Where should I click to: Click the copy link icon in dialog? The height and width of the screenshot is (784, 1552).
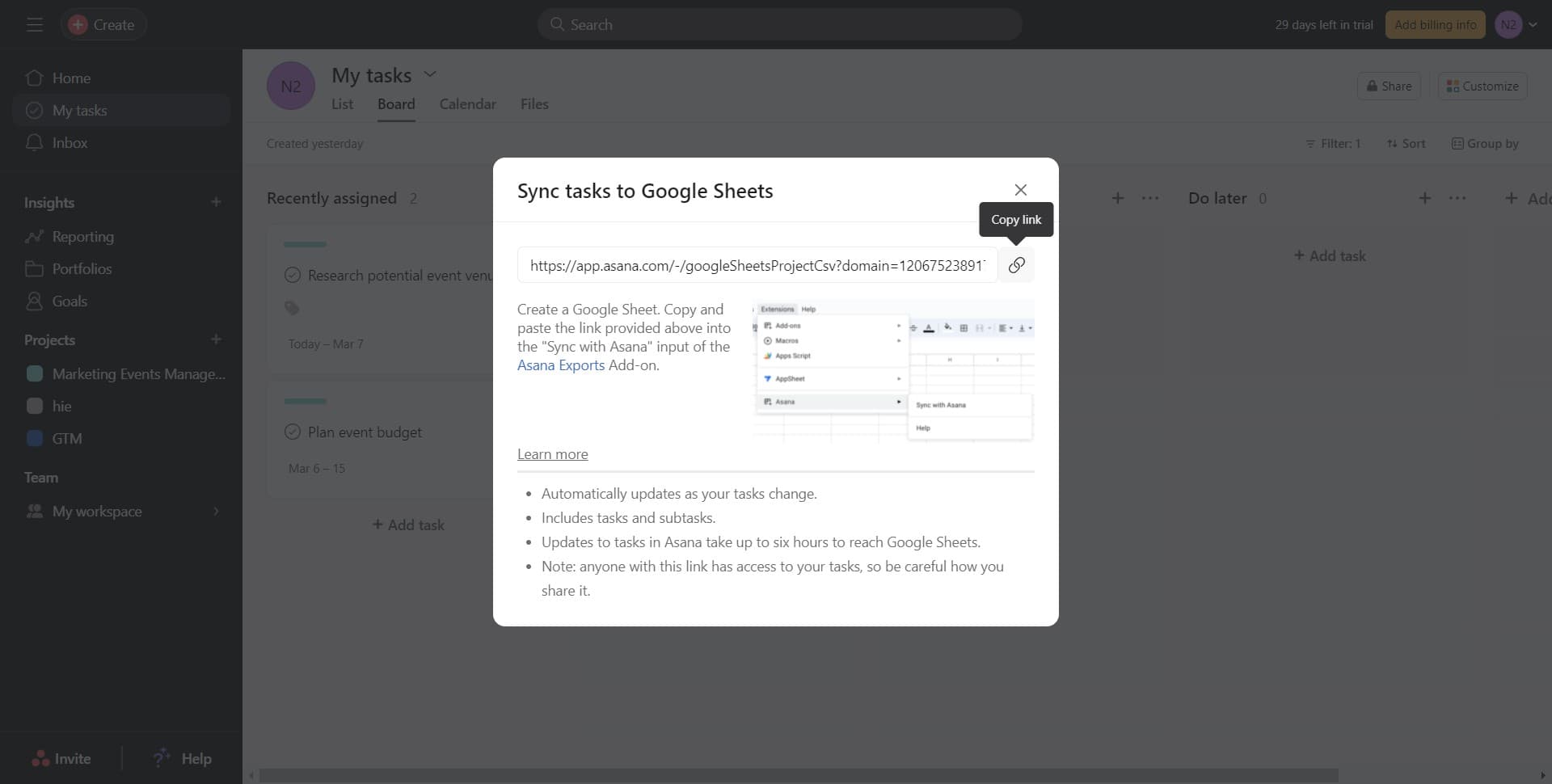(x=1016, y=265)
